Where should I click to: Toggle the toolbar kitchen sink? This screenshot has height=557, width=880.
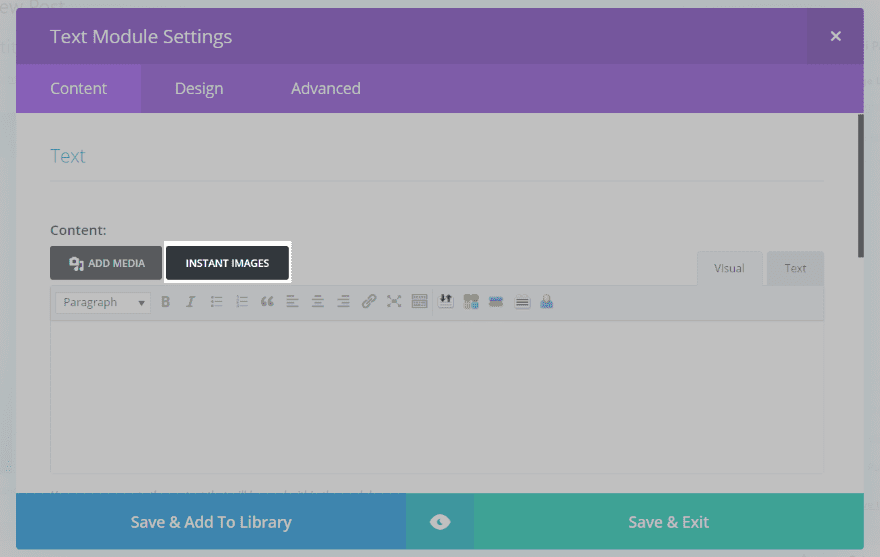tap(420, 302)
